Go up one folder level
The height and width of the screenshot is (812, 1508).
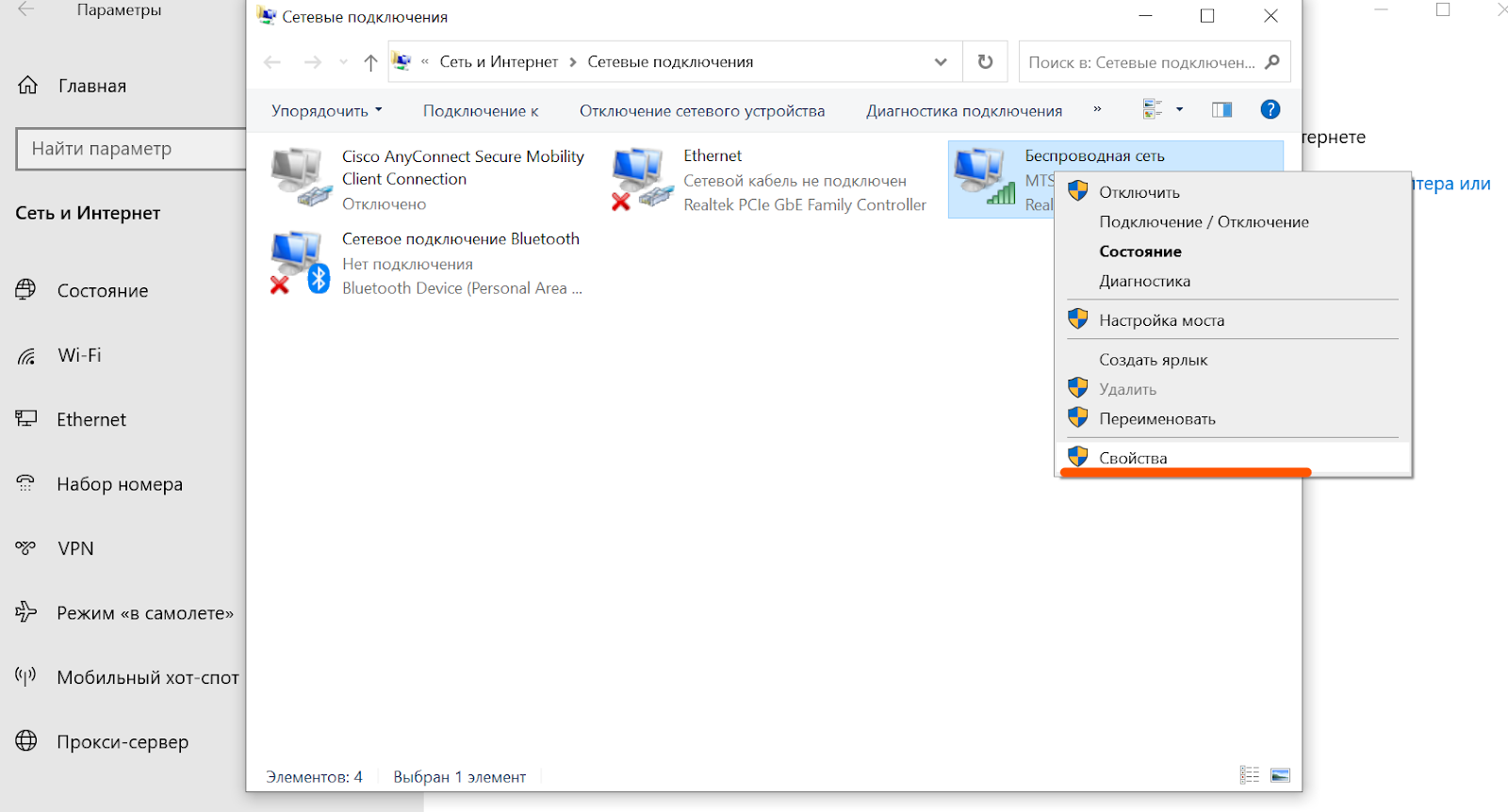370,62
